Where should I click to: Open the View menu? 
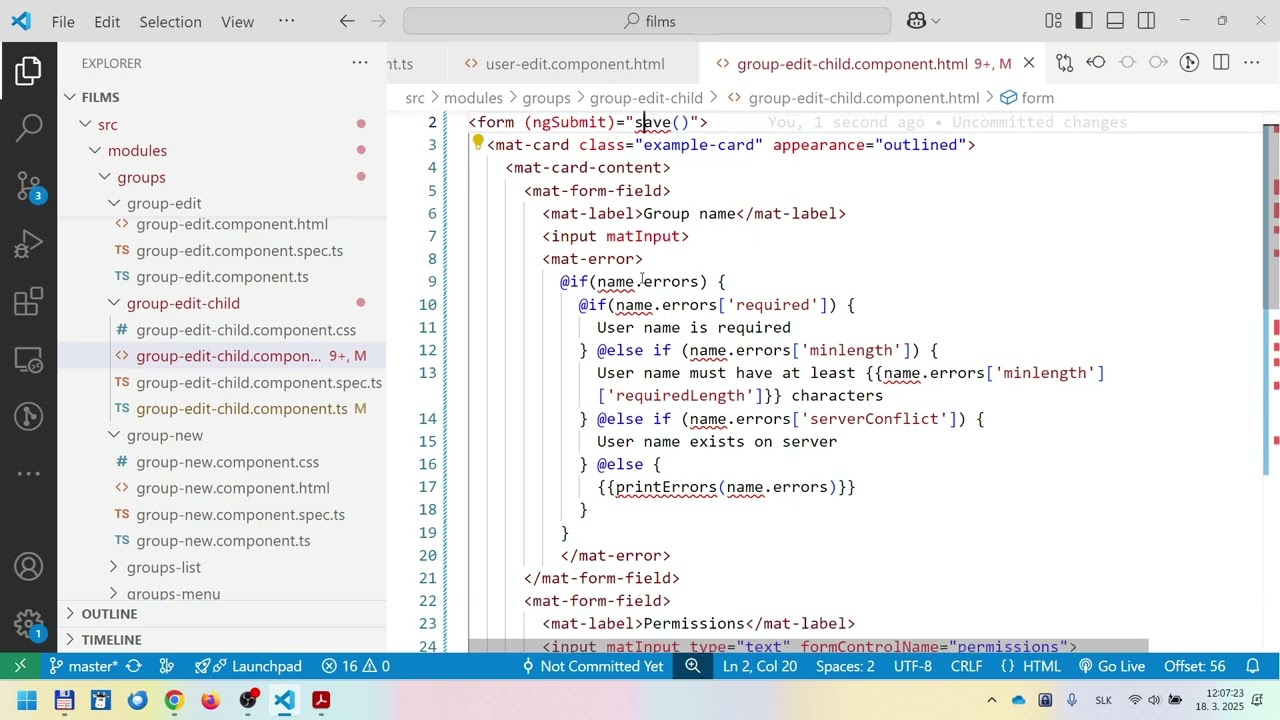pos(237,21)
